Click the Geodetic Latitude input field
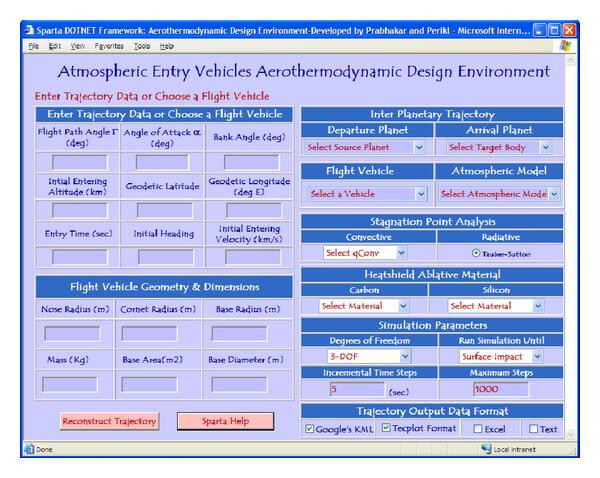The height and width of the screenshot is (478, 600). [x=165, y=210]
